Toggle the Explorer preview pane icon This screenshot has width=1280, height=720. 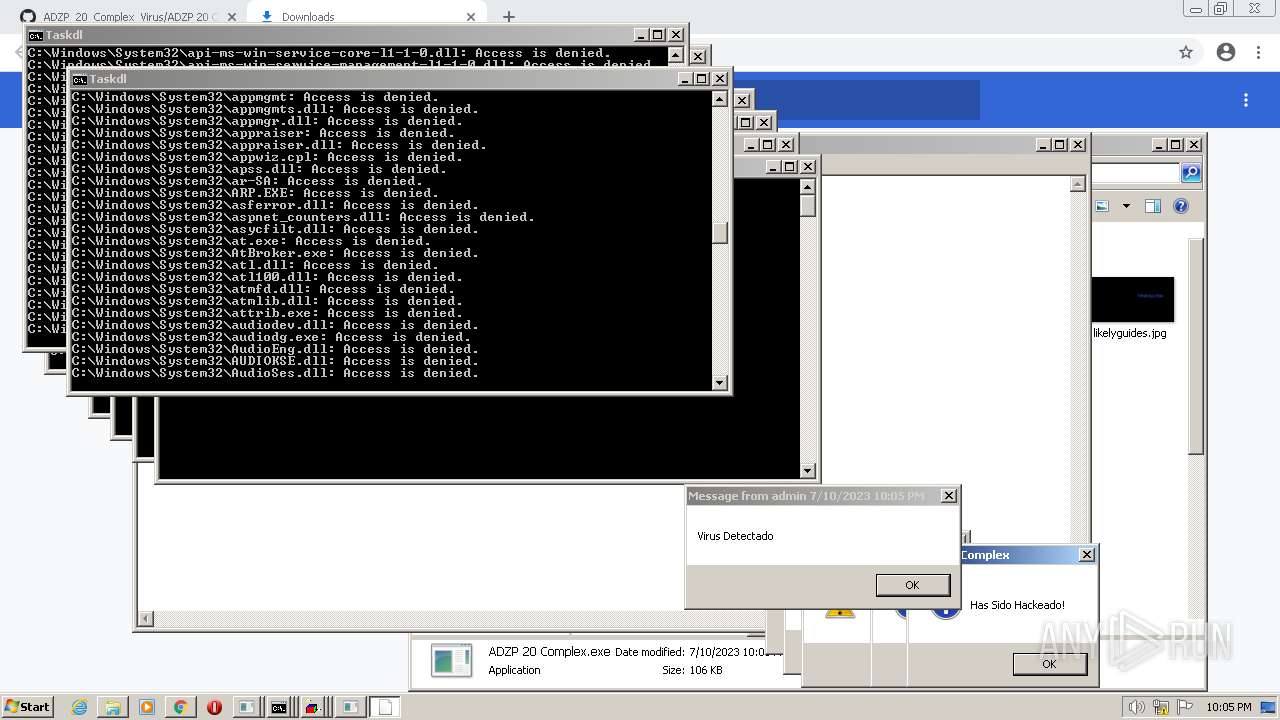tap(1153, 206)
